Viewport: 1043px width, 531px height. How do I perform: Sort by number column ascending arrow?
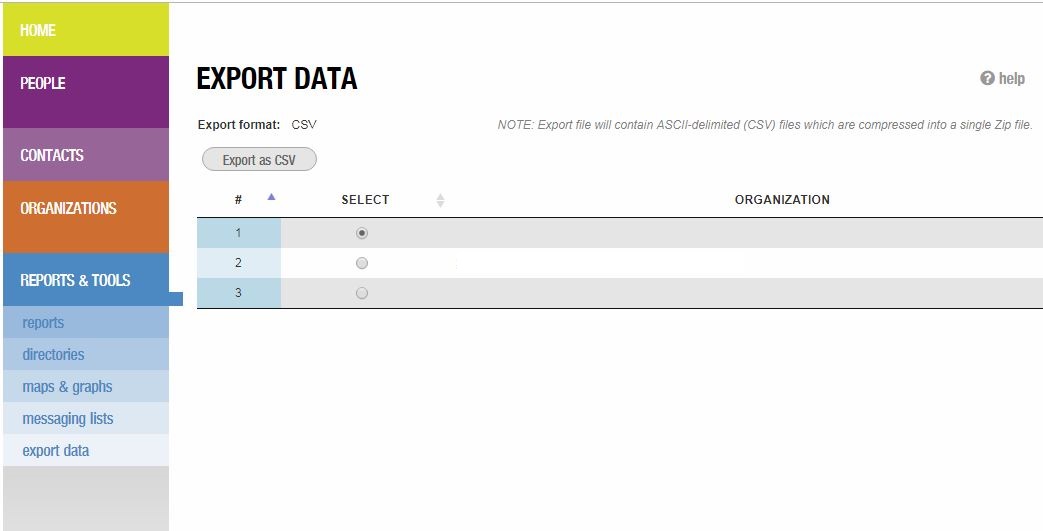[271, 196]
